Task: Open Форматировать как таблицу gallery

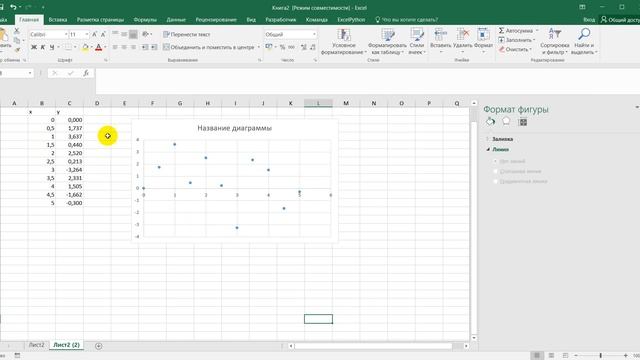Action: (387, 41)
